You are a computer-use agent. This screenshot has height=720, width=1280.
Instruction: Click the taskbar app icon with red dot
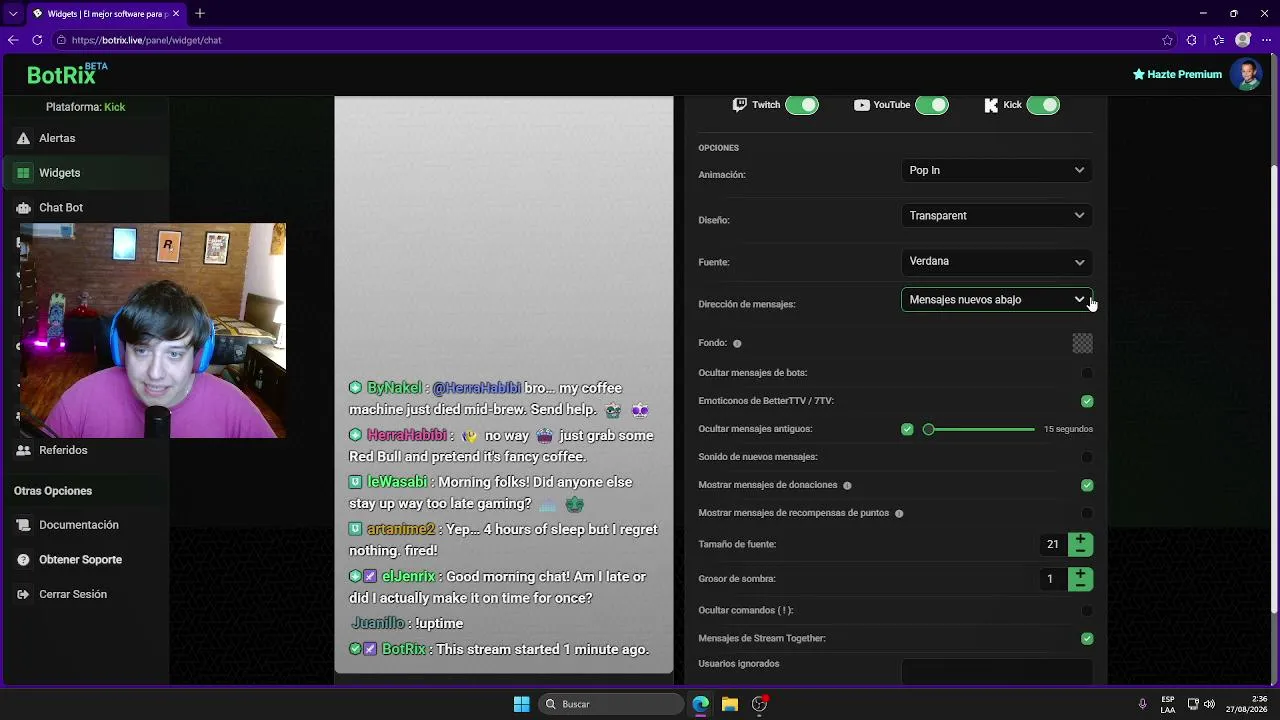coord(760,704)
